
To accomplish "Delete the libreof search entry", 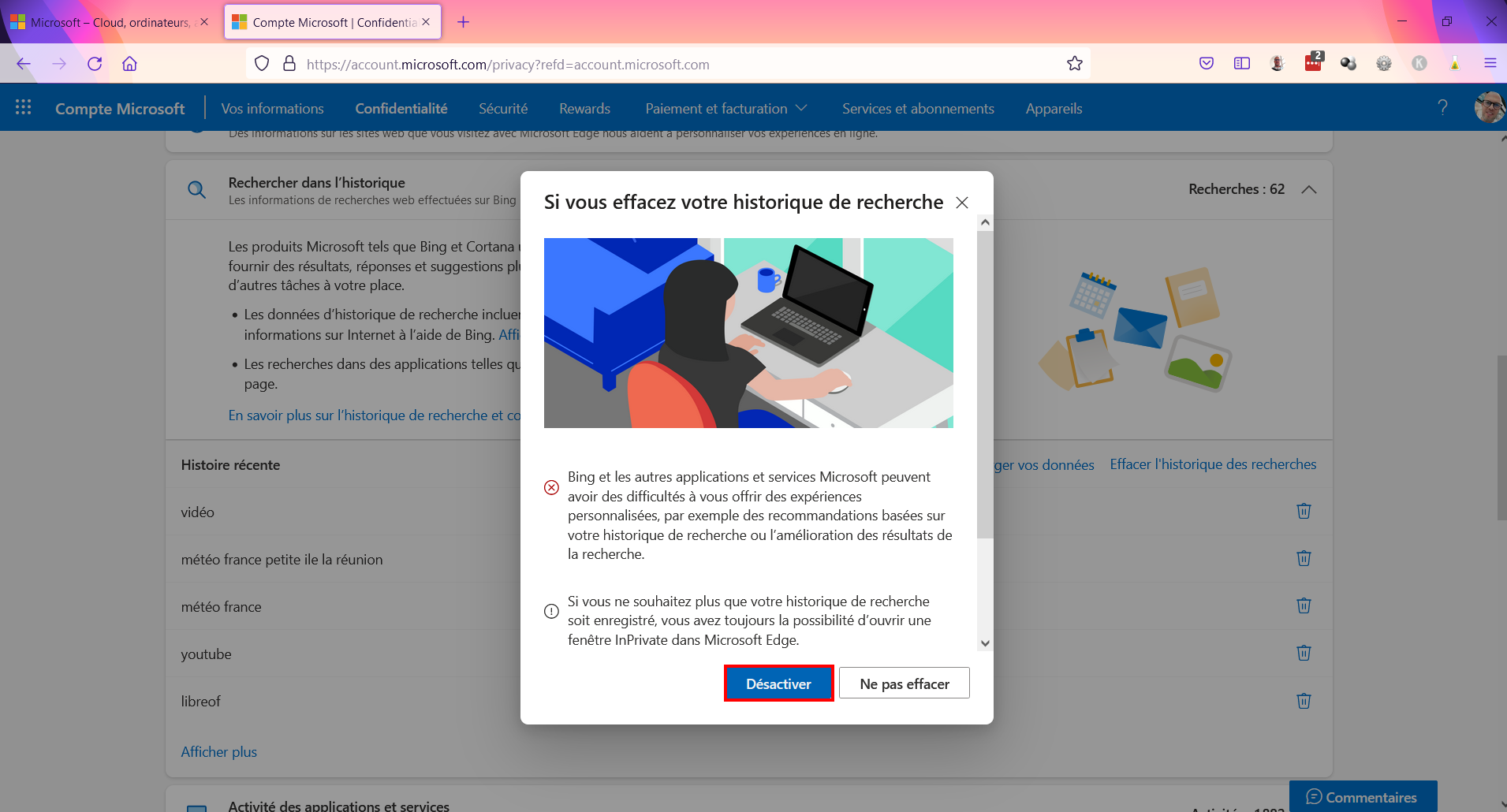I will click(1304, 701).
